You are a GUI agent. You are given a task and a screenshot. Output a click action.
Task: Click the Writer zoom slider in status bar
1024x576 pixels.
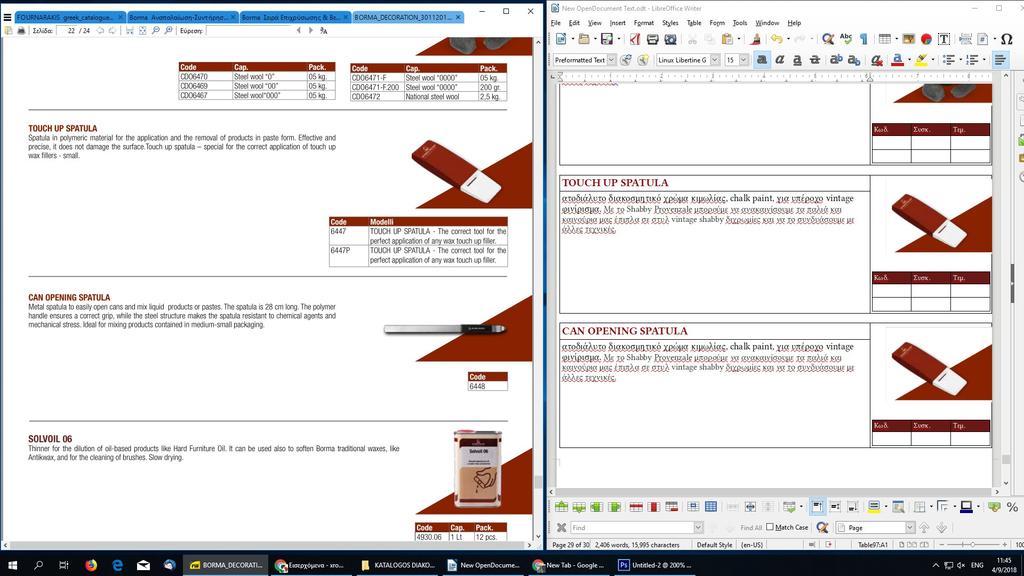[972, 545]
